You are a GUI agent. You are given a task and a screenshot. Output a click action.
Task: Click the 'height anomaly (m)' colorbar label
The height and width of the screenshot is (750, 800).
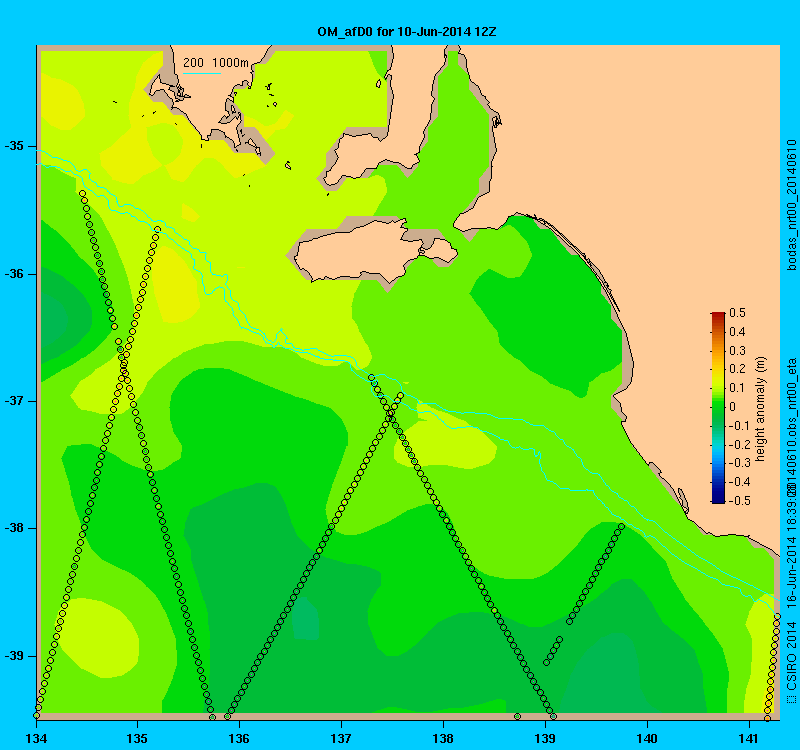click(x=761, y=409)
